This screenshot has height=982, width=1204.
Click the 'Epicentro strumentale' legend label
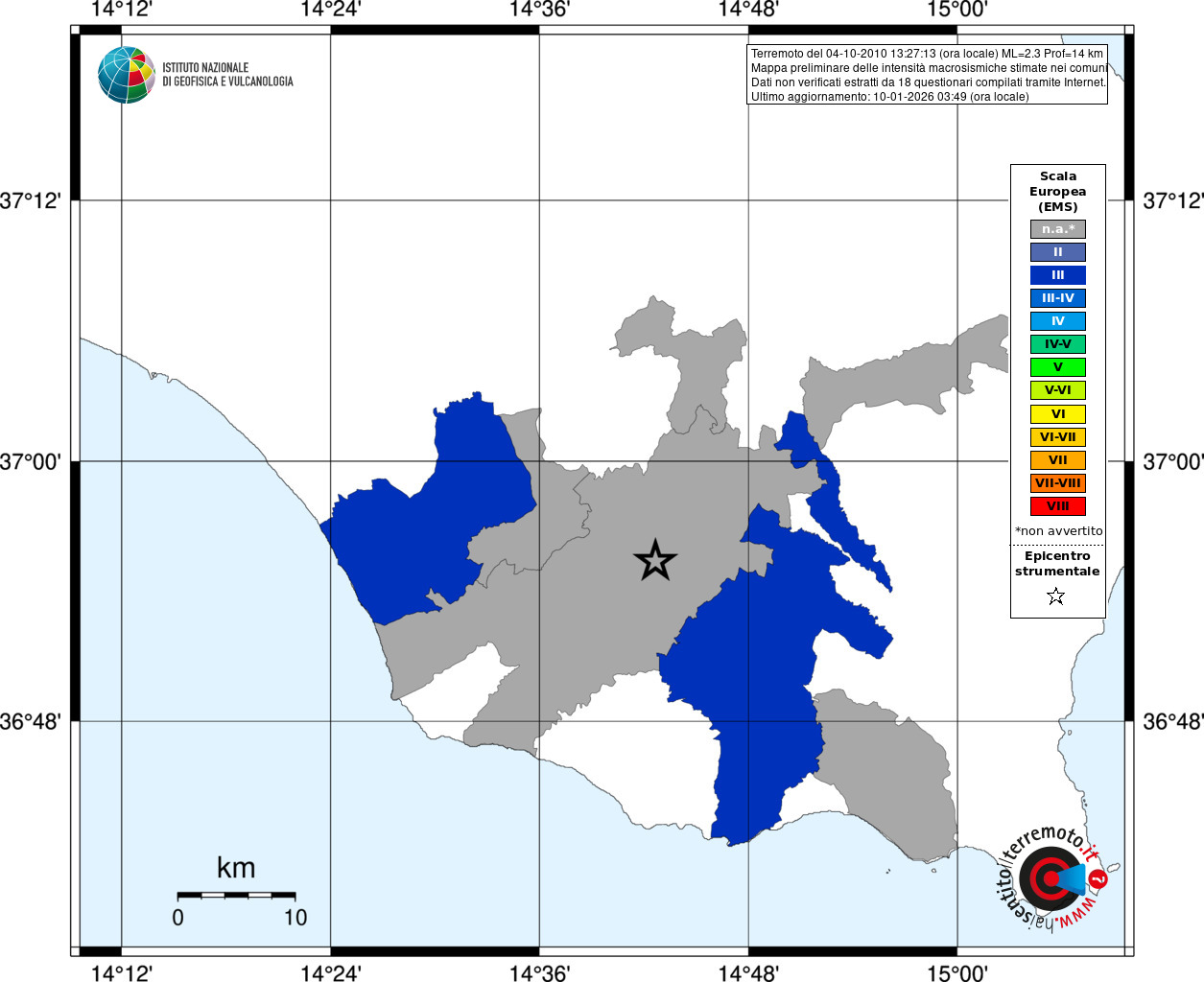1057,564
